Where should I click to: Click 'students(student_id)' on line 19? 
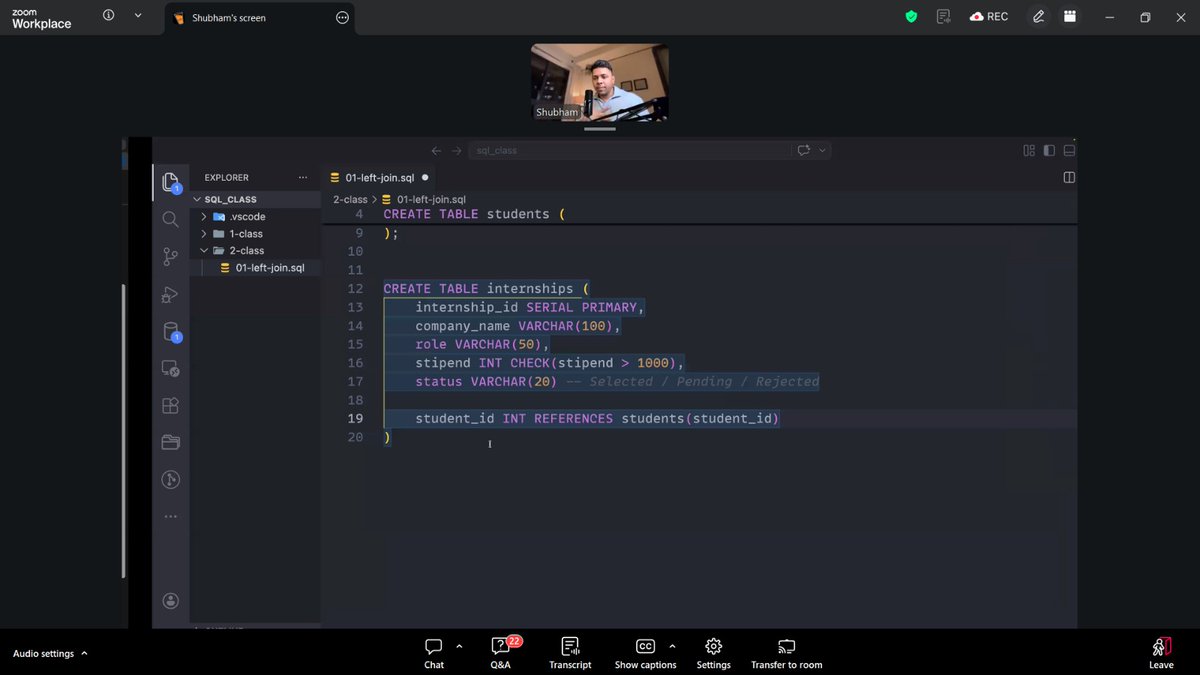[700, 418]
